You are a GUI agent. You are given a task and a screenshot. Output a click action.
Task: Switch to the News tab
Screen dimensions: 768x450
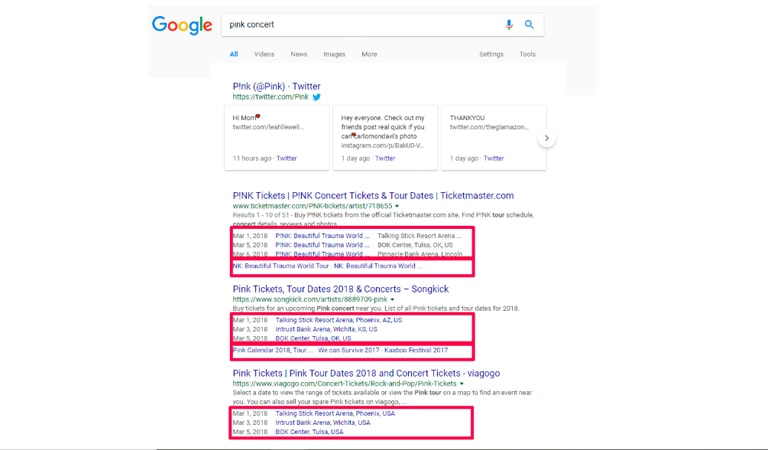(x=299, y=54)
